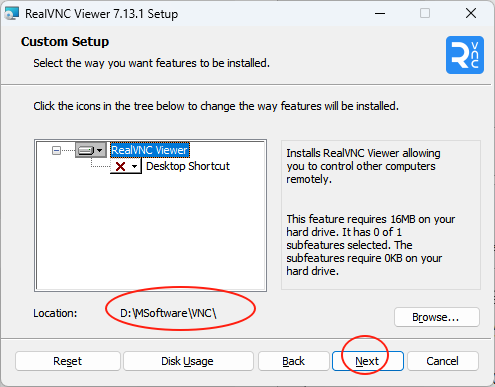Screen dimensions: 495x387
Task: Click the RealVNC logo in the header
Action: [465, 55]
